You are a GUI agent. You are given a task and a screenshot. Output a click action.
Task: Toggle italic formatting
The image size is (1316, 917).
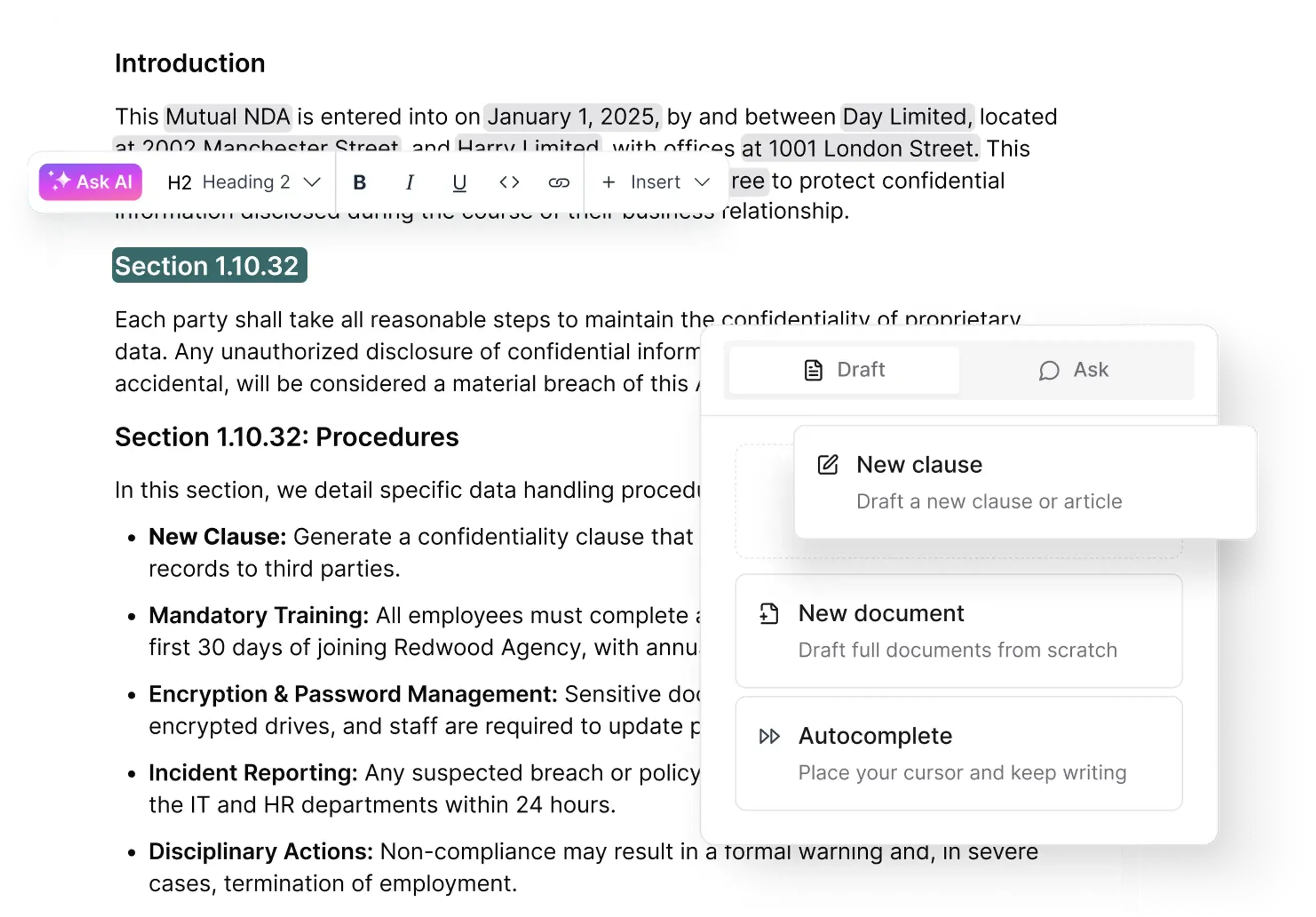[x=409, y=183]
